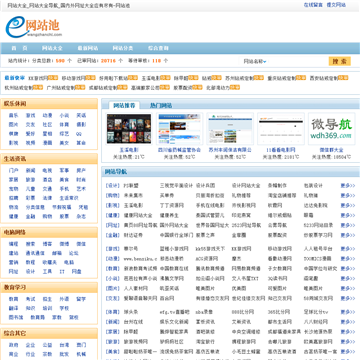Select 音乐 under 娱乐休闲
This screenshot has width=360, height=360.
click(14, 116)
